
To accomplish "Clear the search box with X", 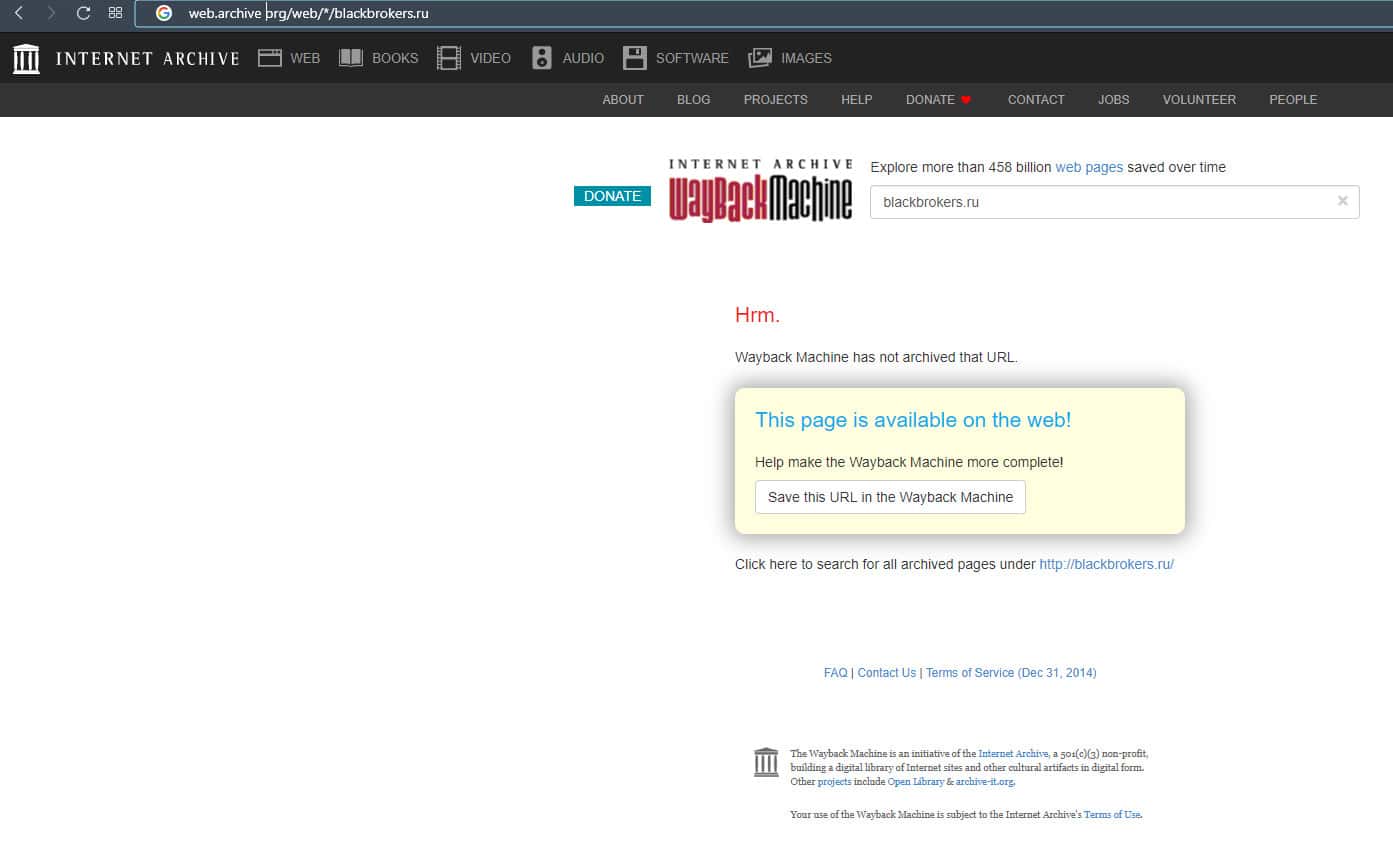I will 1342,201.
